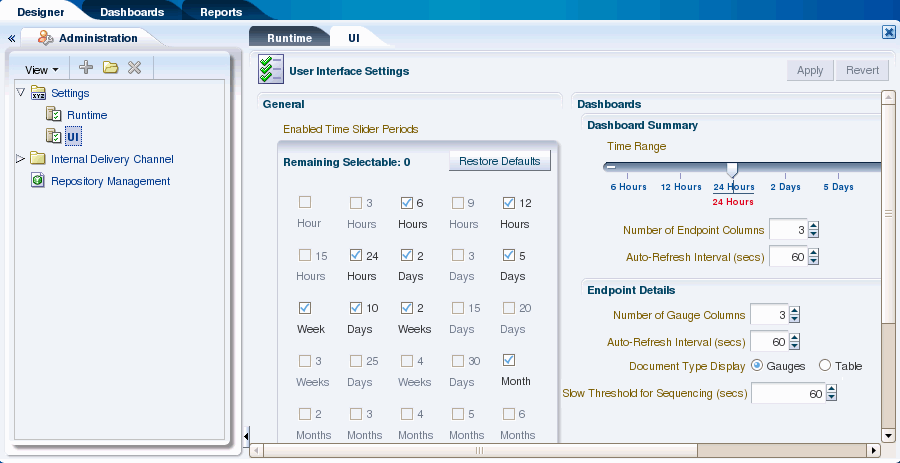Image resolution: width=900 pixels, height=463 pixels.
Task: Decrease Endpoint Details Auto-Refresh Interval
Action: coord(794,346)
